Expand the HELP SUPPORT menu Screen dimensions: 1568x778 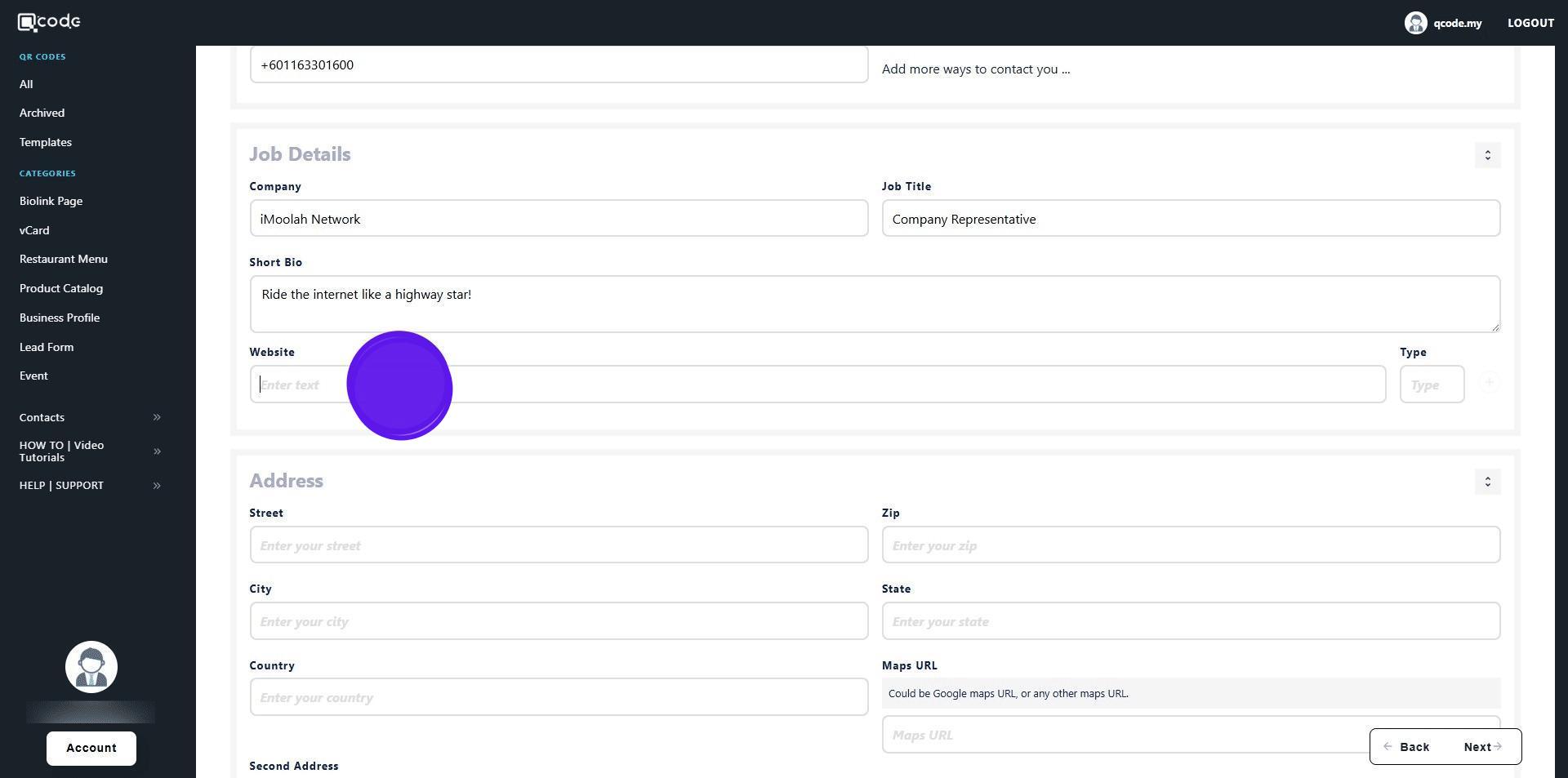click(x=156, y=486)
